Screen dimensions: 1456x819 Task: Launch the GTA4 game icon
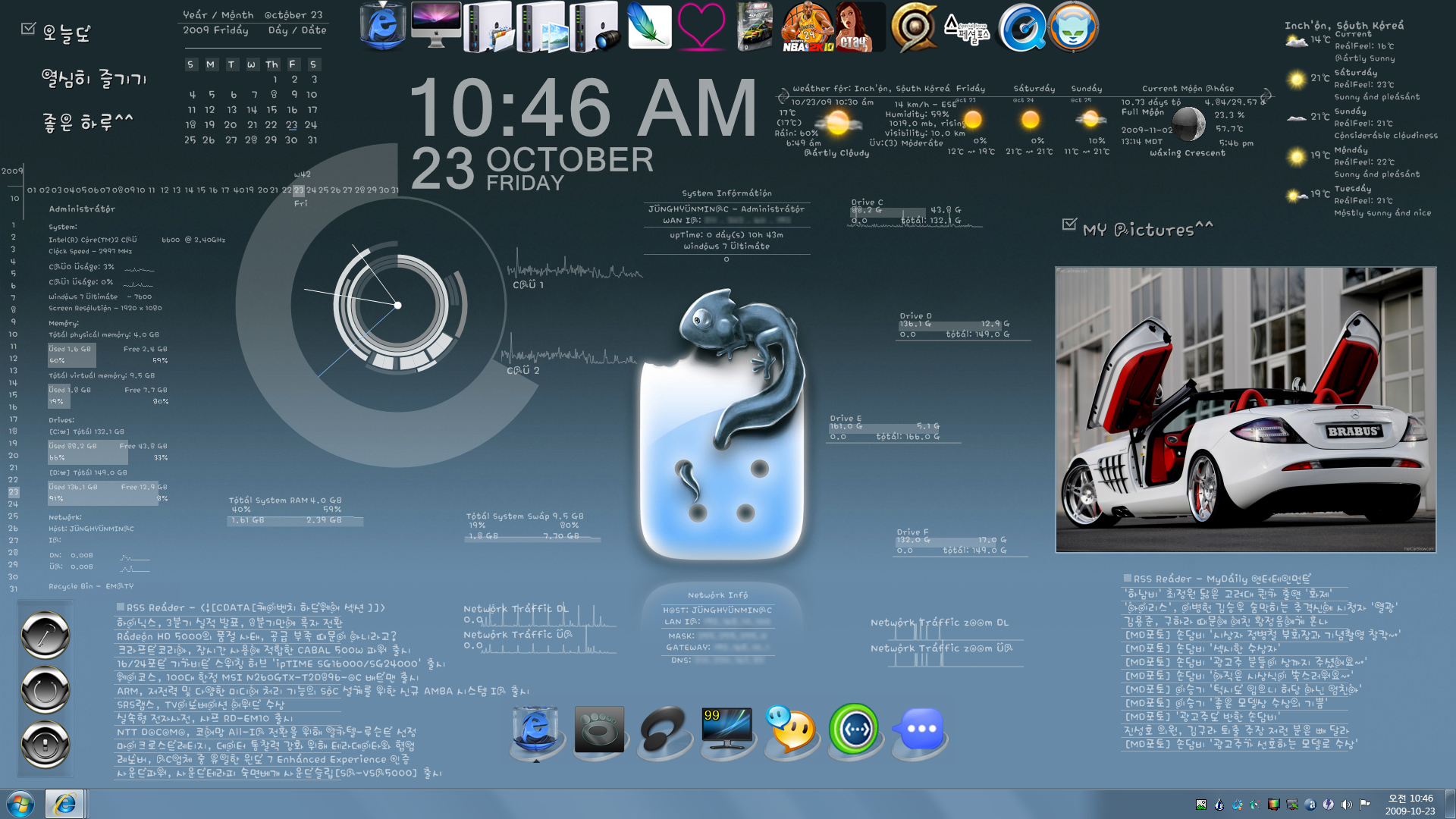pos(860,27)
